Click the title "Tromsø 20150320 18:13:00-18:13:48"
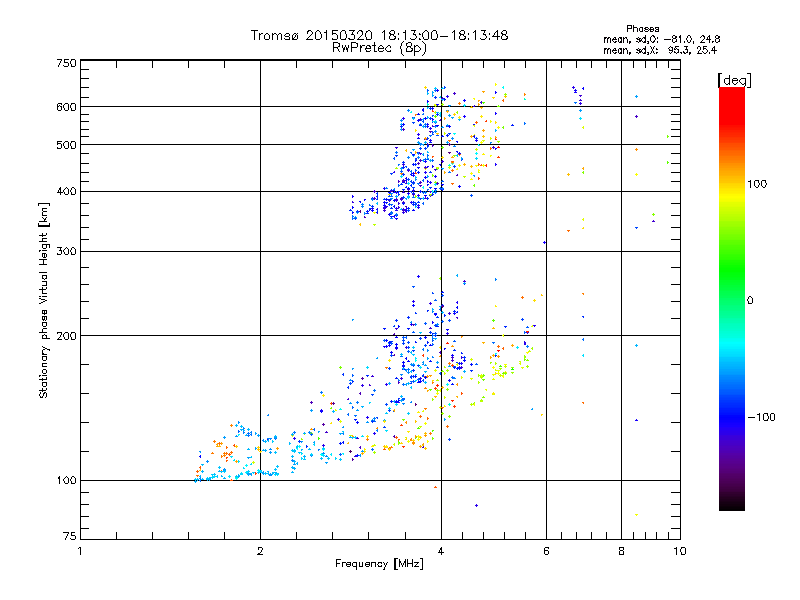This screenshot has width=800, height=600. click(379, 35)
